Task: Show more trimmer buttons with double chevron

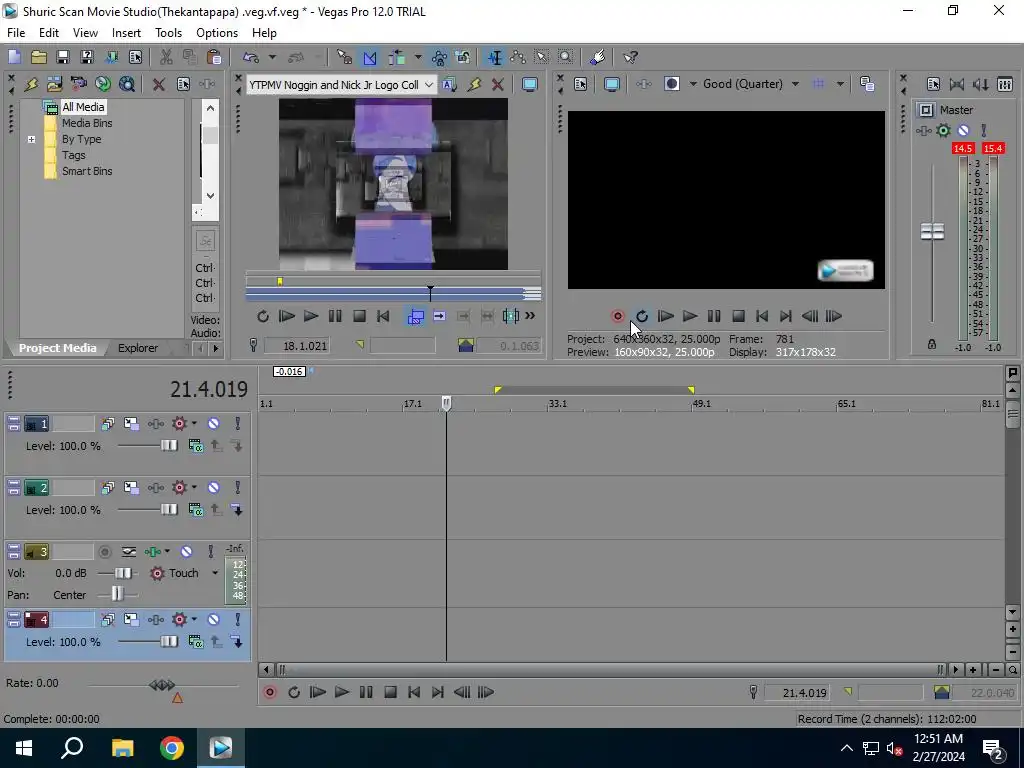Action: (x=530, y=316)
